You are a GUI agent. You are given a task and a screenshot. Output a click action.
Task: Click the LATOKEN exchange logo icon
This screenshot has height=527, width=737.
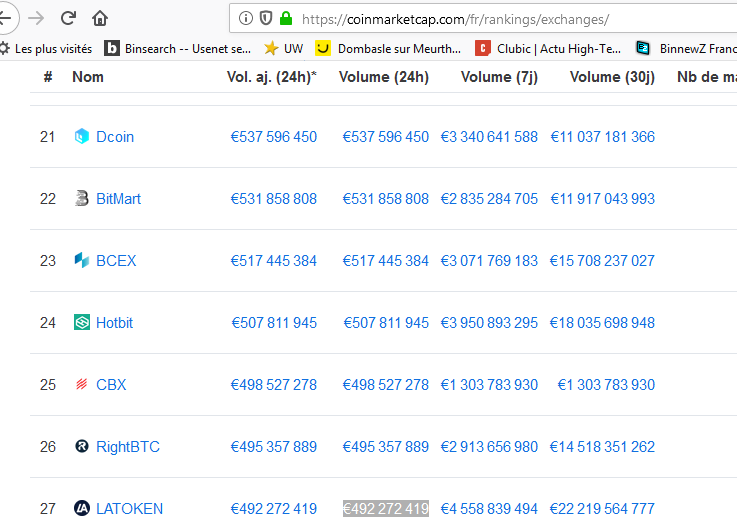click(x=82, y=508)
